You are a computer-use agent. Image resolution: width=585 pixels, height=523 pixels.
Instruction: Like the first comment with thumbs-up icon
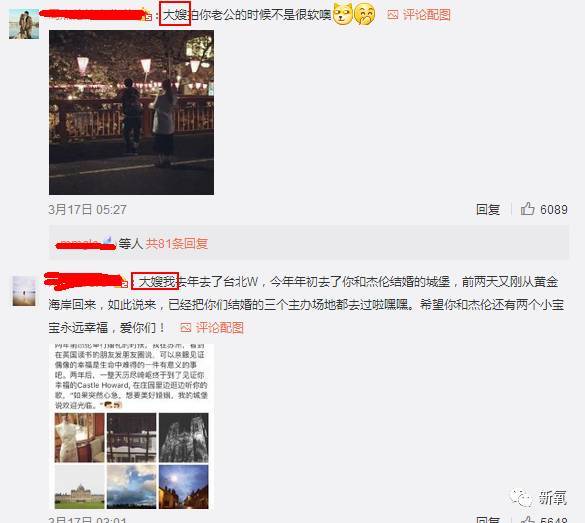coord(528,209)
